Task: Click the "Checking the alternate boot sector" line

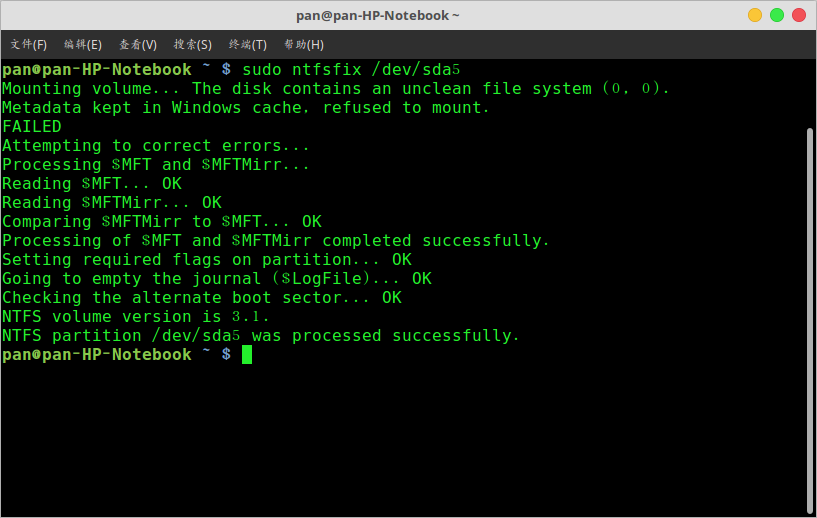Action: 201,298
